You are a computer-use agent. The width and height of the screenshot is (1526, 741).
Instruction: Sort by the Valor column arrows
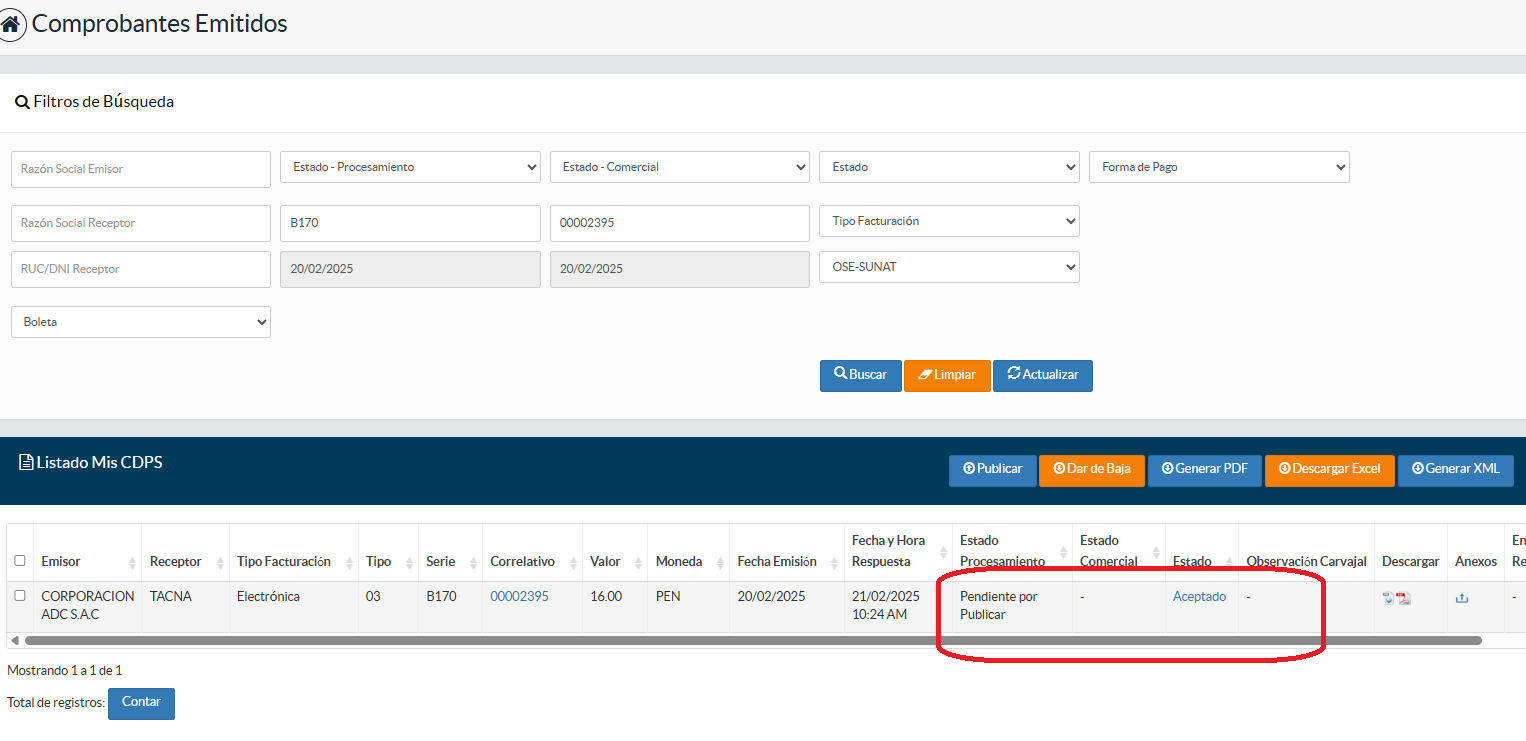pos(639,562)
